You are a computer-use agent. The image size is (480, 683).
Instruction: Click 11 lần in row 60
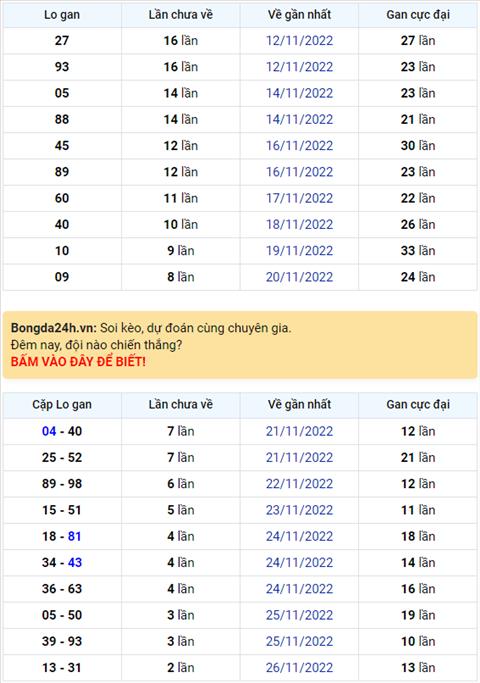coord(181,198)
